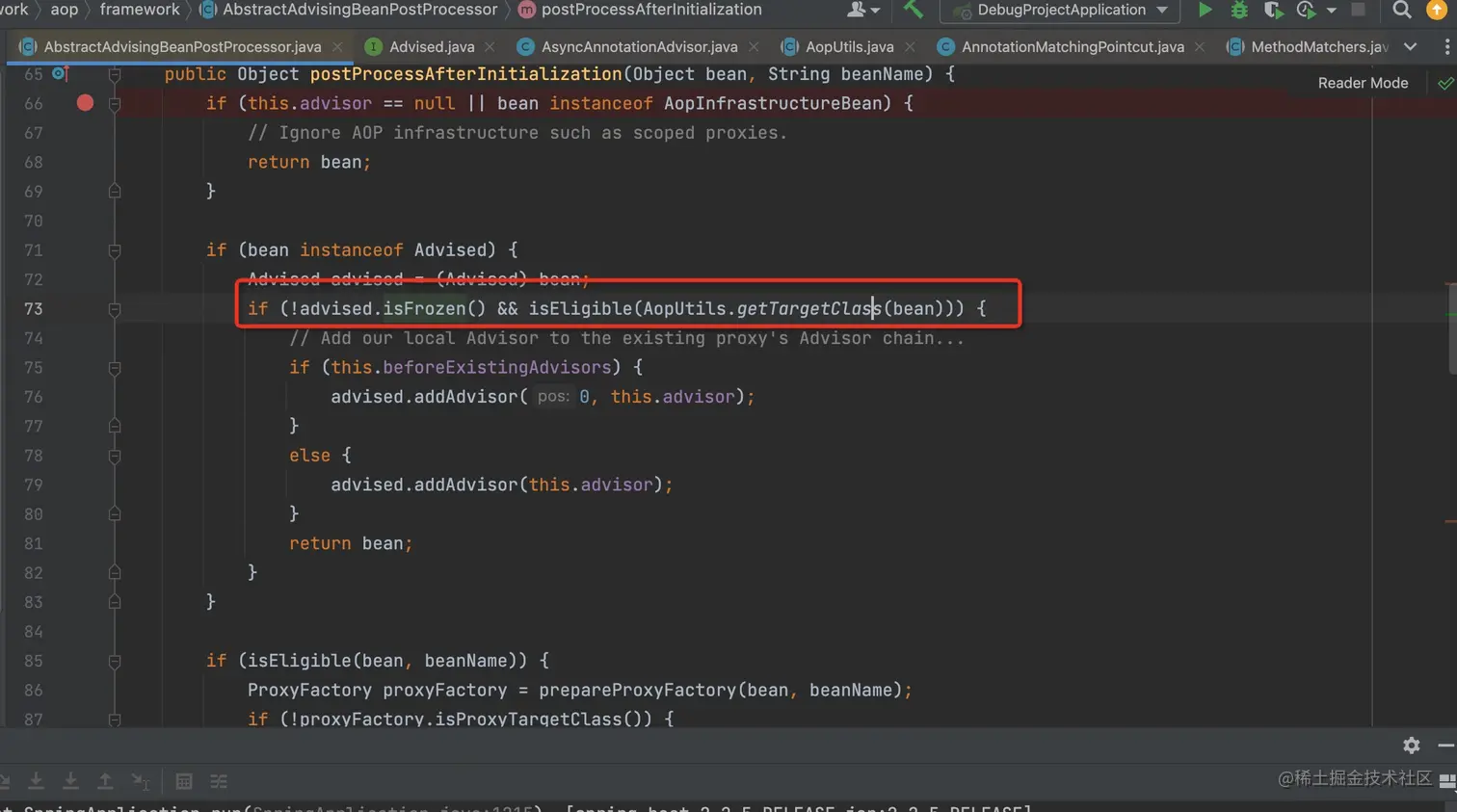
Task: Click the override gutter icon on line 65
Action: [x=60, y=73]
